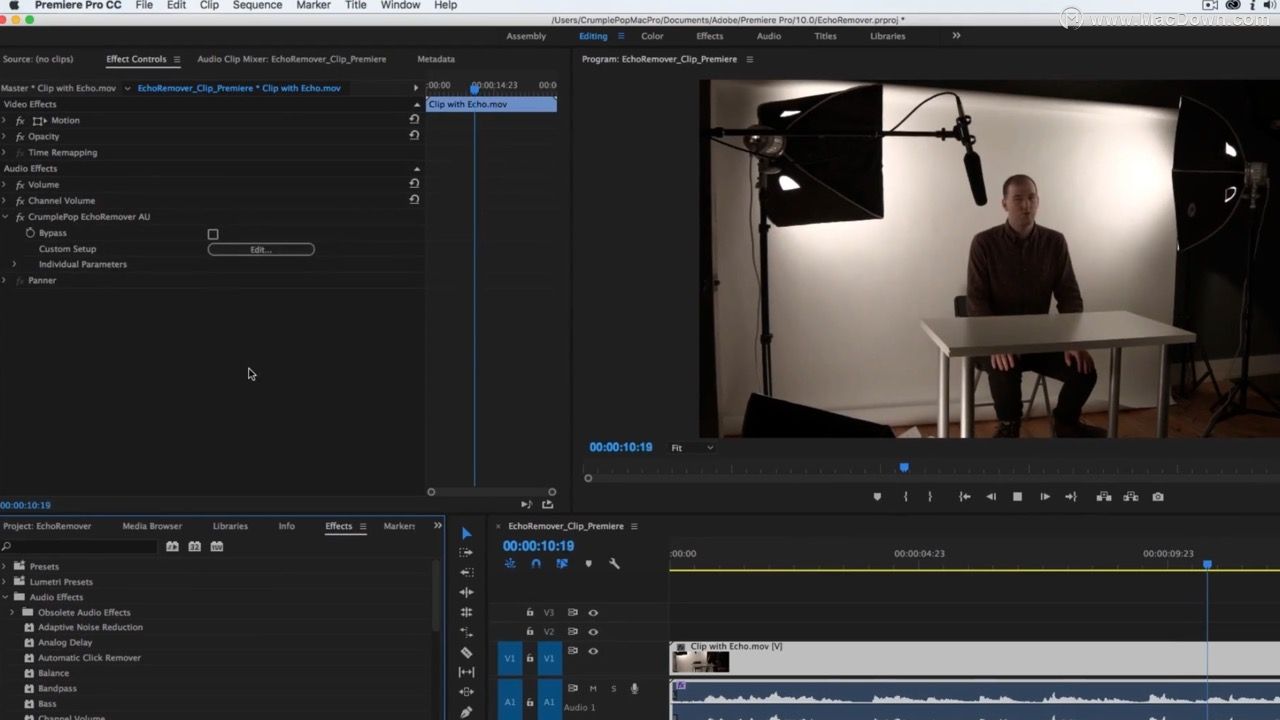This screenshot has width=1280, height=720.
Task: Toggle Snap magnet in timeline
Action: [x=536, y=564]
